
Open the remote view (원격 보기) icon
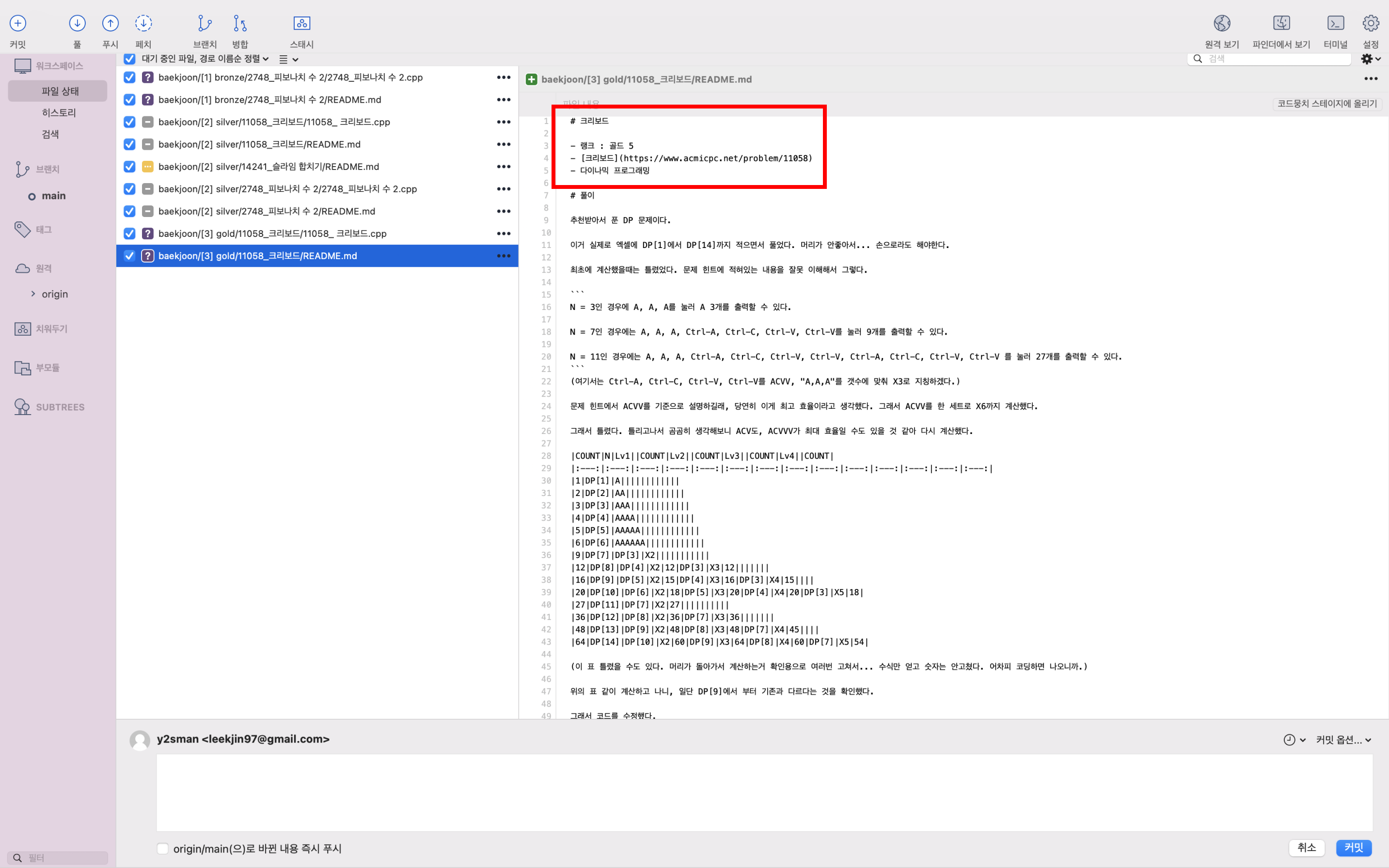(x=1222, y=24)
